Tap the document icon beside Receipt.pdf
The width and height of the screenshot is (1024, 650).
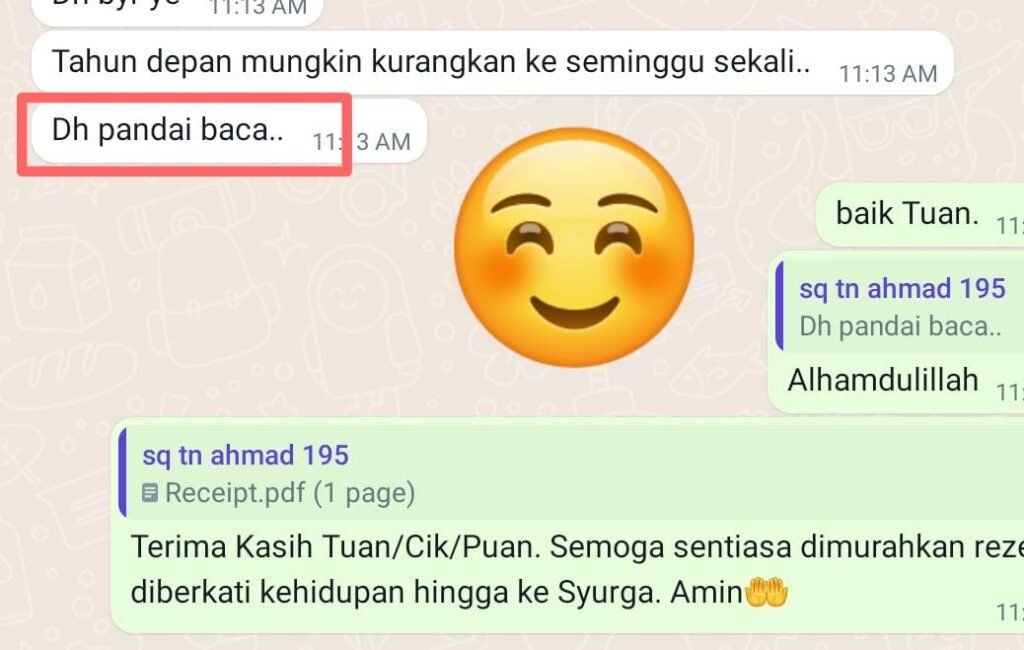point(150,493)
